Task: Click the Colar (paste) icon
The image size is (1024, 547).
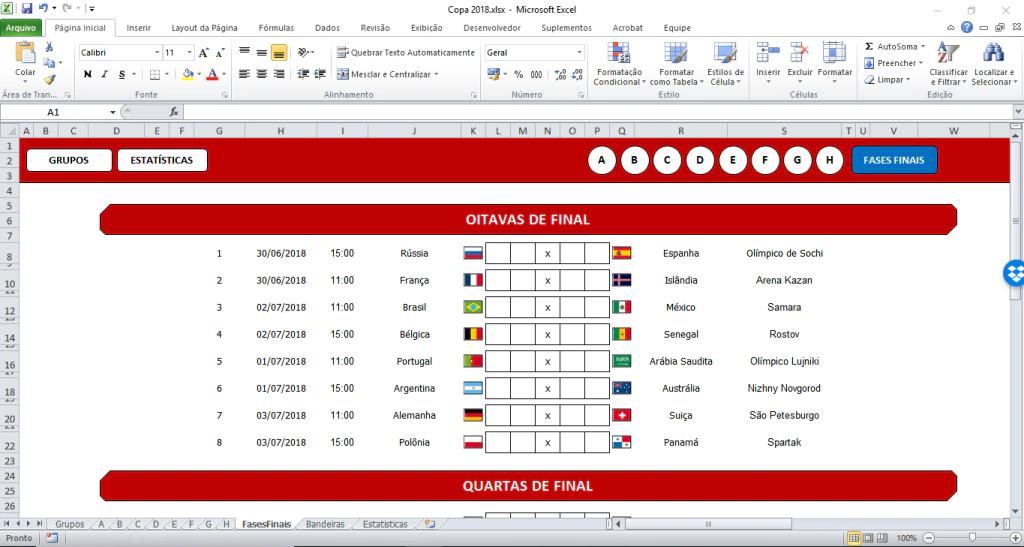Action: coord(25,56)
